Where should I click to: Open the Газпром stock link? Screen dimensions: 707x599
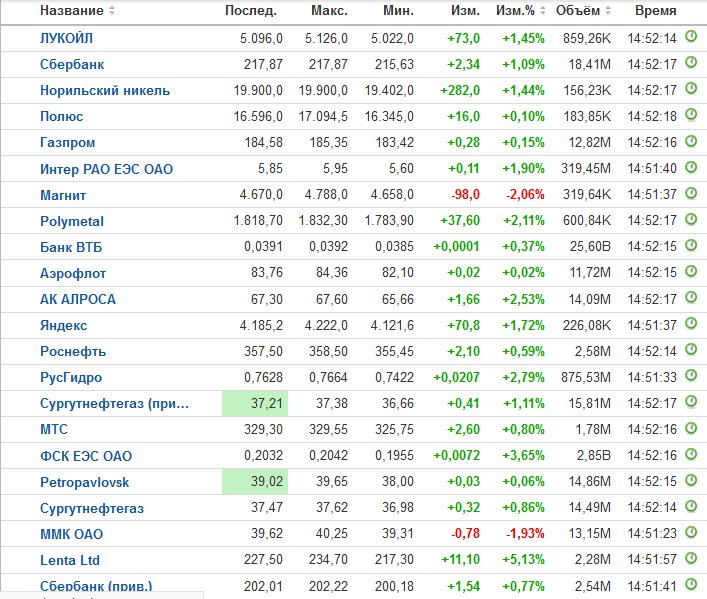click(67, 143)
